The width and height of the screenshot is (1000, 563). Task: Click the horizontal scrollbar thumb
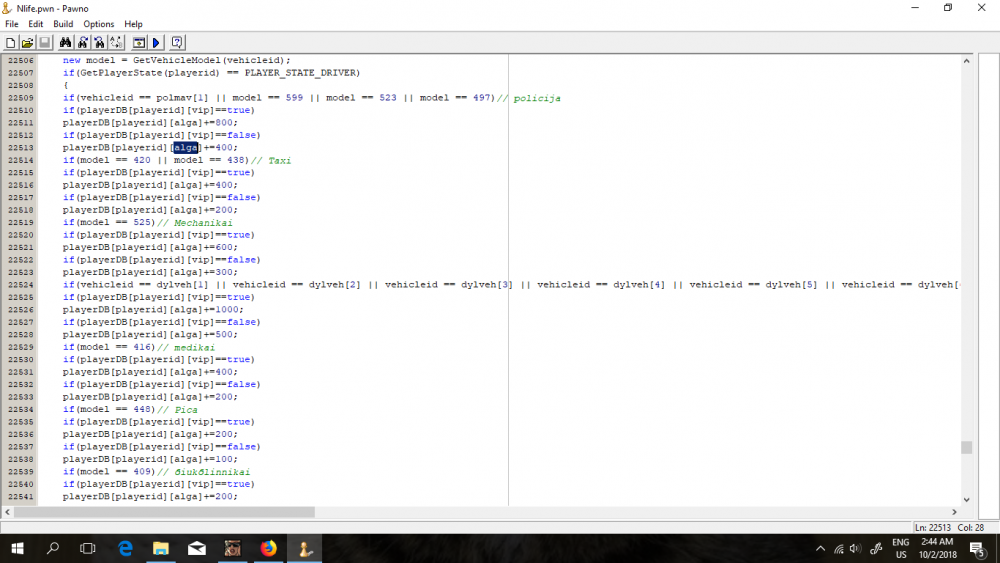click(x=164, y=512)
